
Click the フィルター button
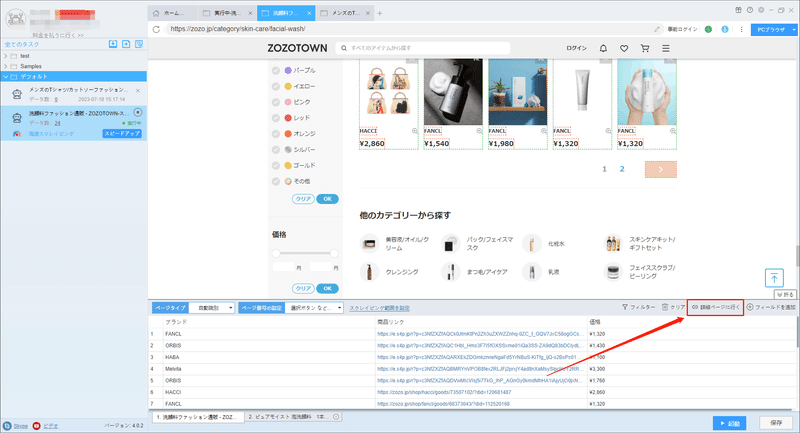[x=638, y=307]
